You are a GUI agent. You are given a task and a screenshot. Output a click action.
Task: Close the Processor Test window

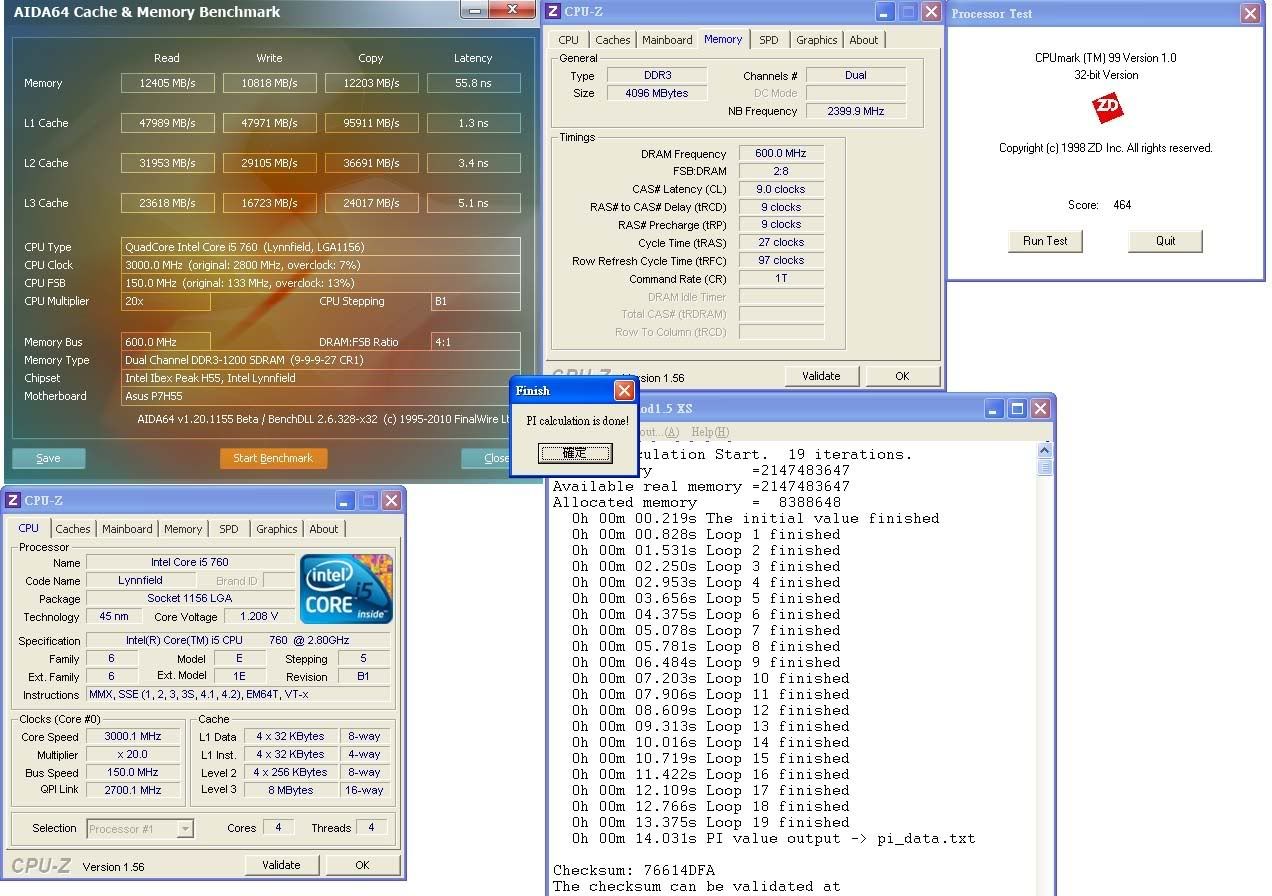1250,13
